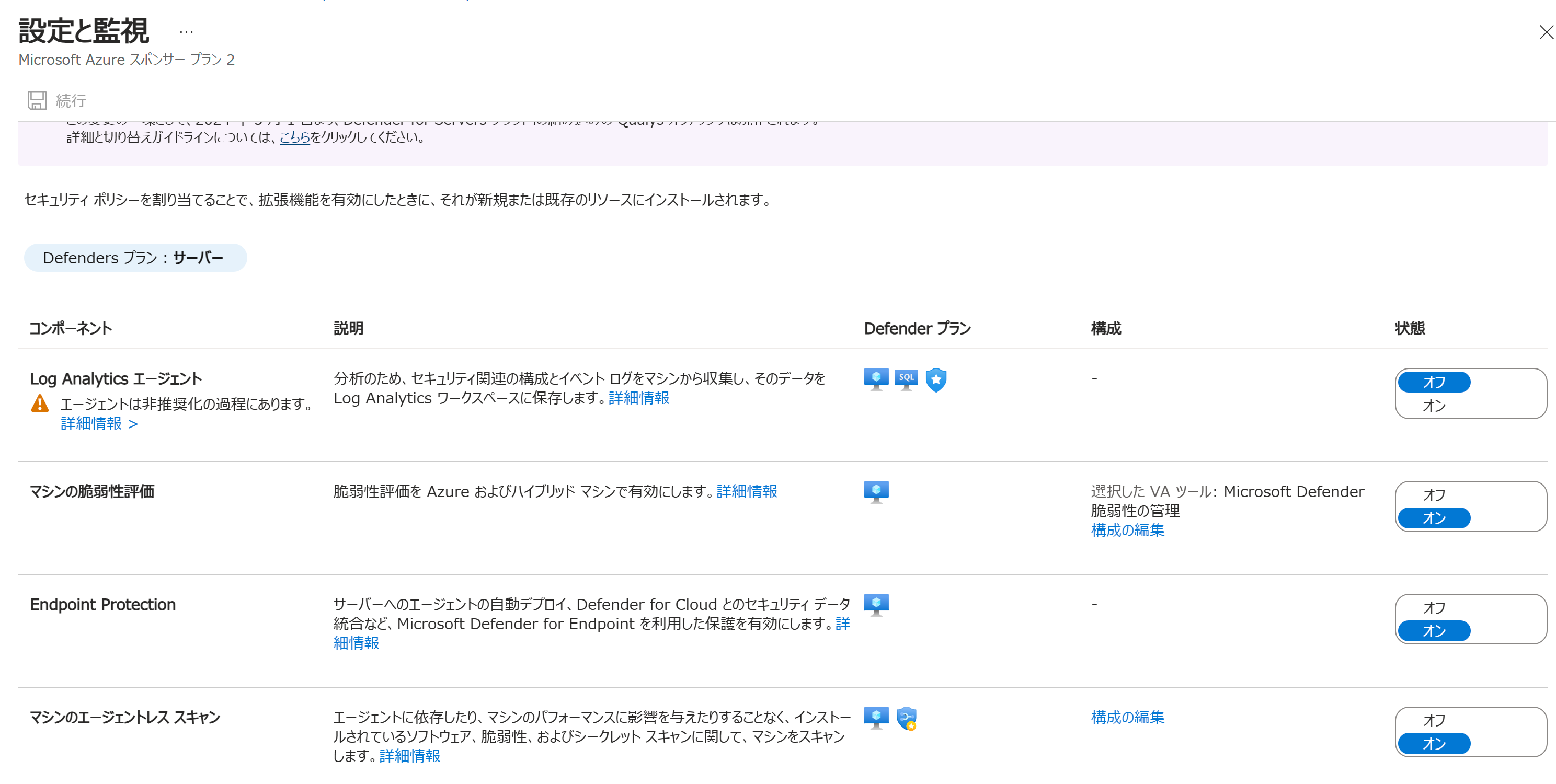Open the ellipsis menu beside 設定と監視
Screen dimensions: 1556x784
point(186,32)
